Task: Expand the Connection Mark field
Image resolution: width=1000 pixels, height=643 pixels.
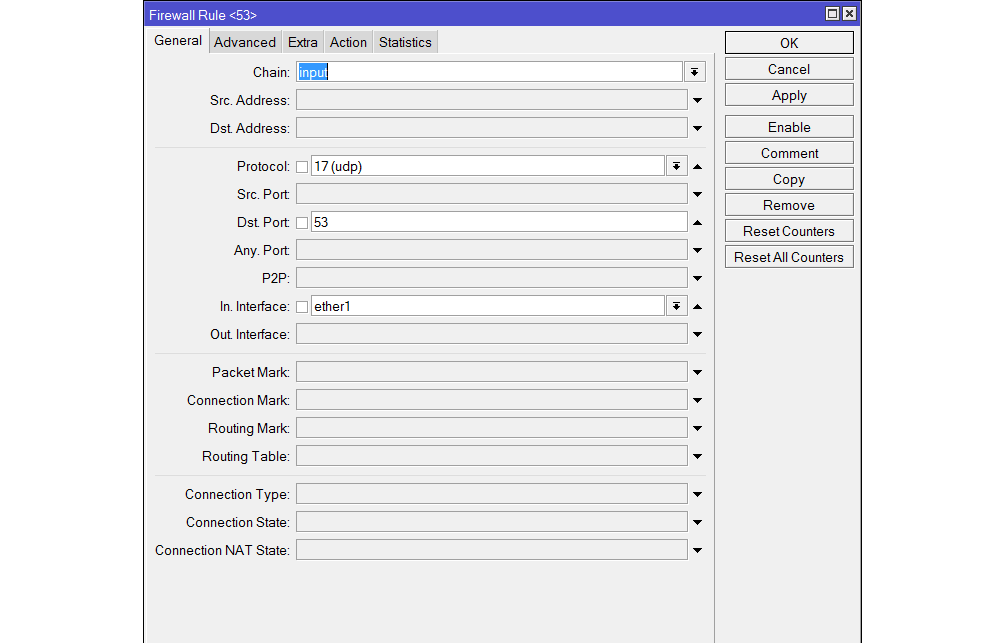Action: point(698,401)
